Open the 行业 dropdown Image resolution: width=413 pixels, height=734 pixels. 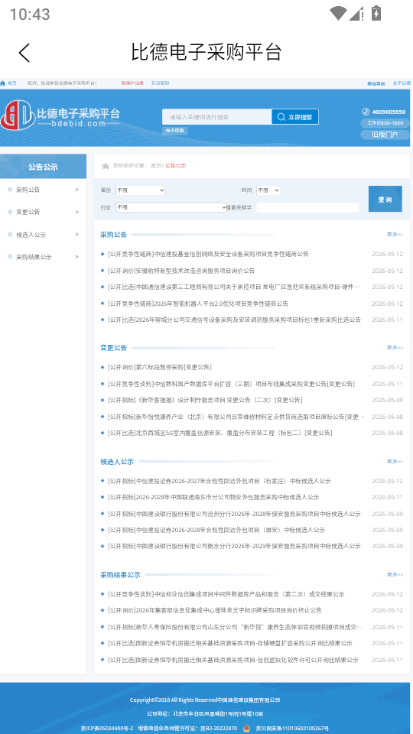click(x=171, y=207)
